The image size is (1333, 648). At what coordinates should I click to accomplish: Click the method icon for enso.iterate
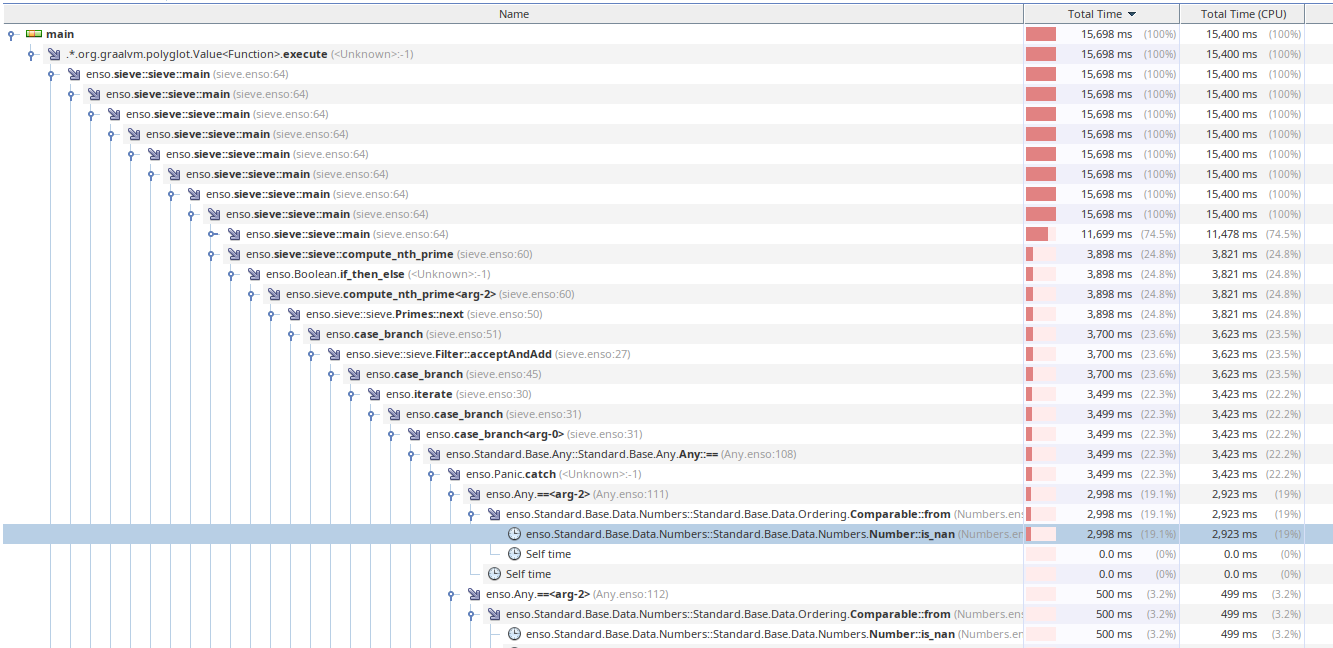click(x=373, y=393)
